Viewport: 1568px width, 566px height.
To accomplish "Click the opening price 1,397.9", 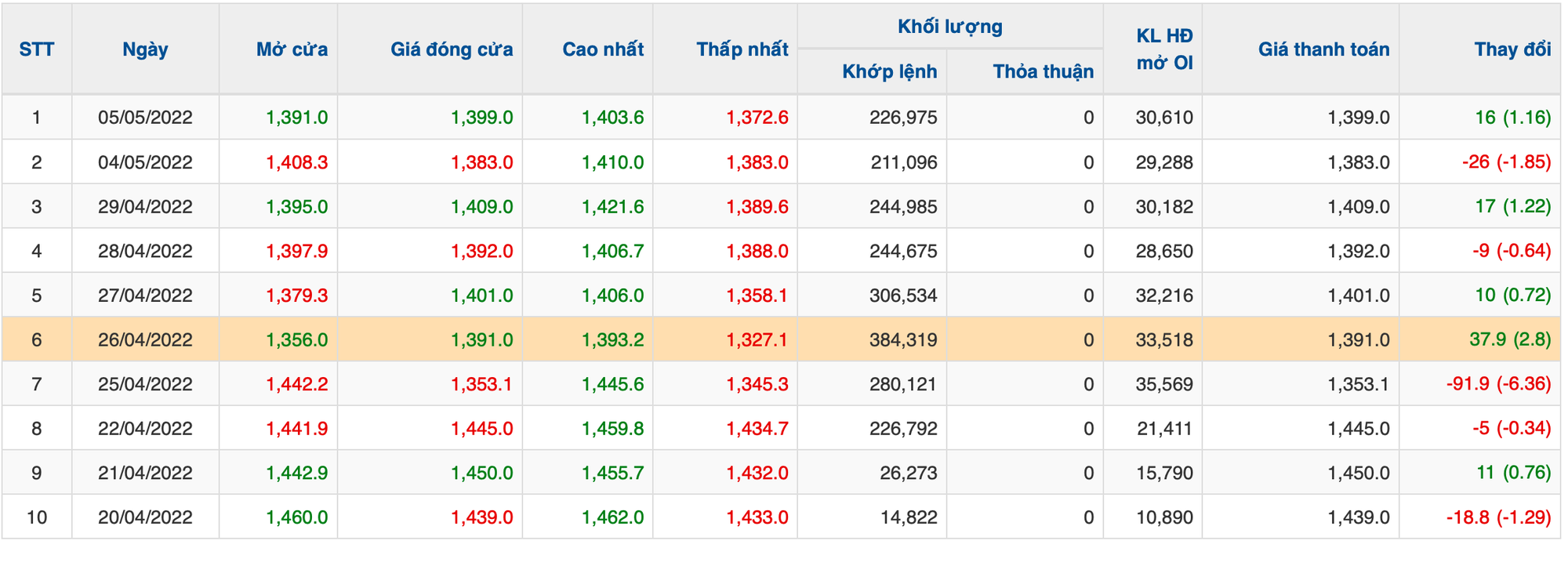I will (297, 251).
